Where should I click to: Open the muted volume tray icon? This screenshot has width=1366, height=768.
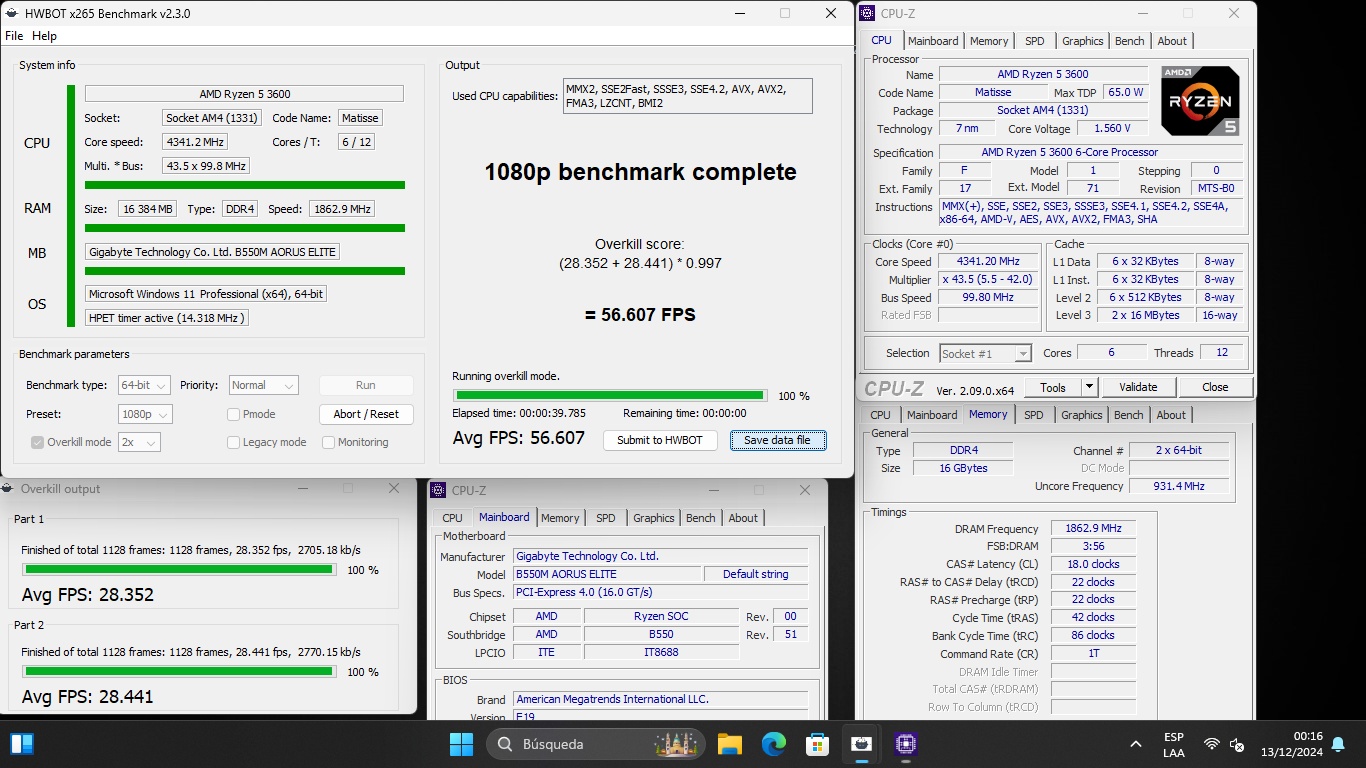click(1237, 744)
